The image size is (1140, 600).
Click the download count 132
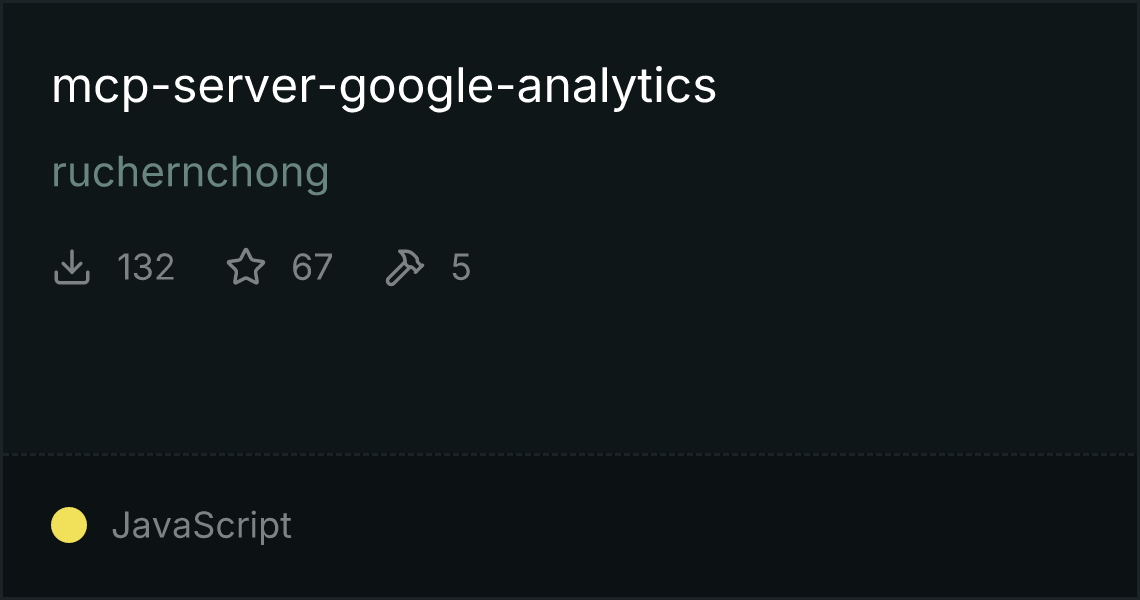coord(146,268)
